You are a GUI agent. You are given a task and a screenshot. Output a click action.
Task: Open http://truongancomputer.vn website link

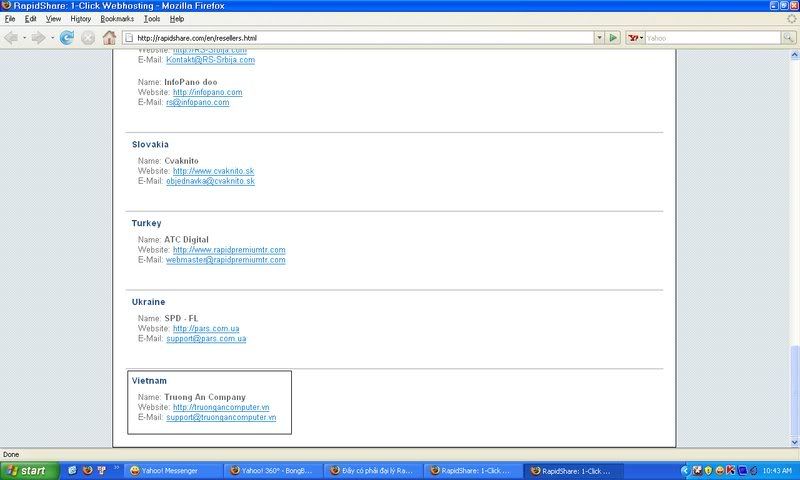coord(221,407)
